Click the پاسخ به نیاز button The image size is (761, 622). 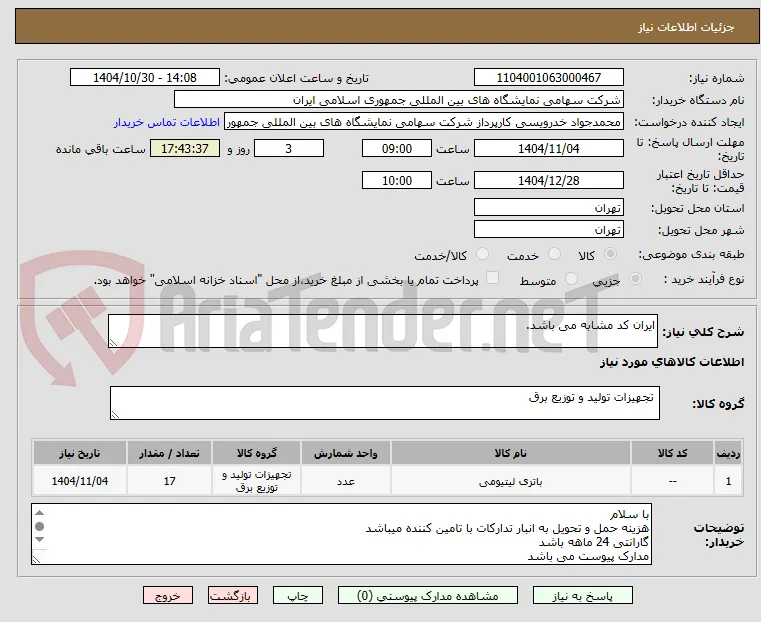pos(582,595)
